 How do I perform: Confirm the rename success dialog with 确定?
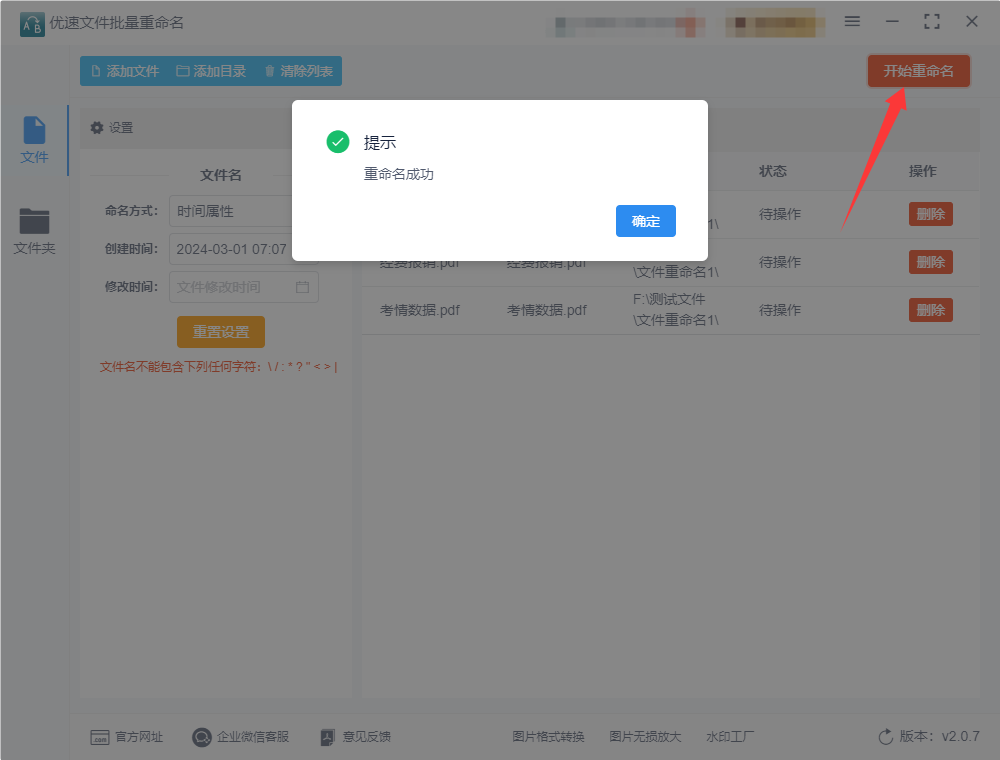click(x=645, y=221)
